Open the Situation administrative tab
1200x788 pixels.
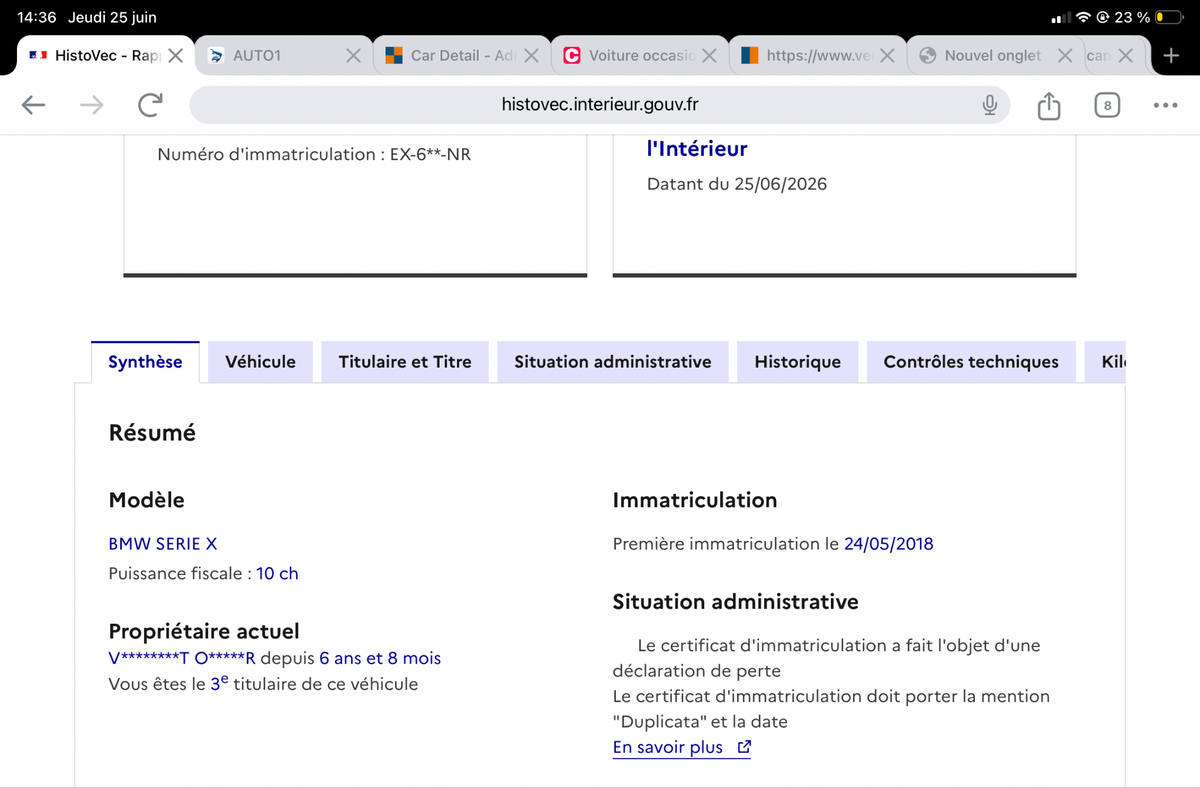[x=613, y=362]
